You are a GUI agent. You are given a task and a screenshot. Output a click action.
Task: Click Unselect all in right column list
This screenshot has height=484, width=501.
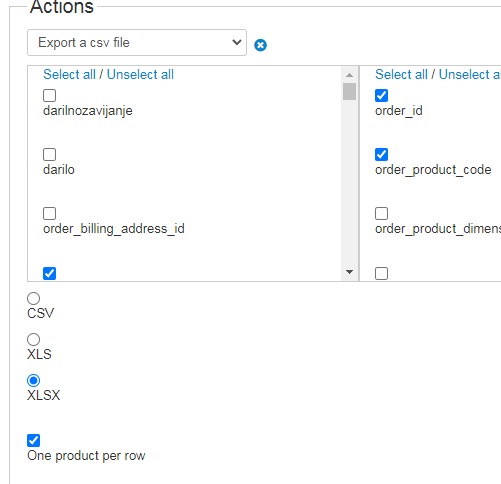click(470, 74)
